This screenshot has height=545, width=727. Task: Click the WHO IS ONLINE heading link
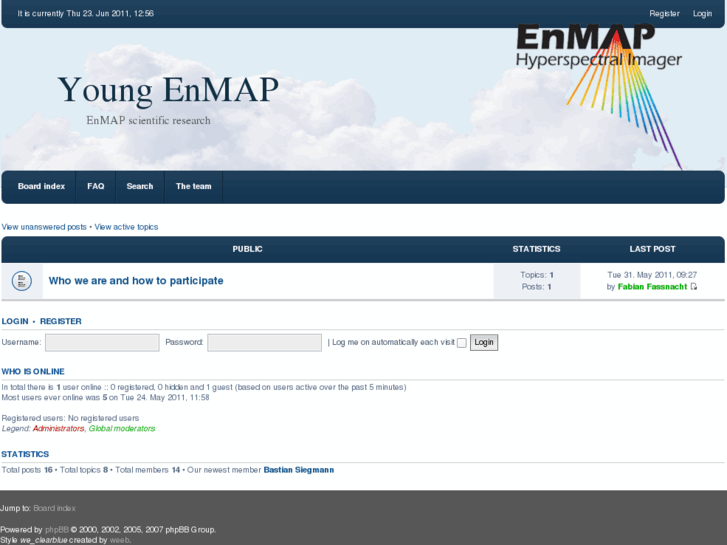33,372
